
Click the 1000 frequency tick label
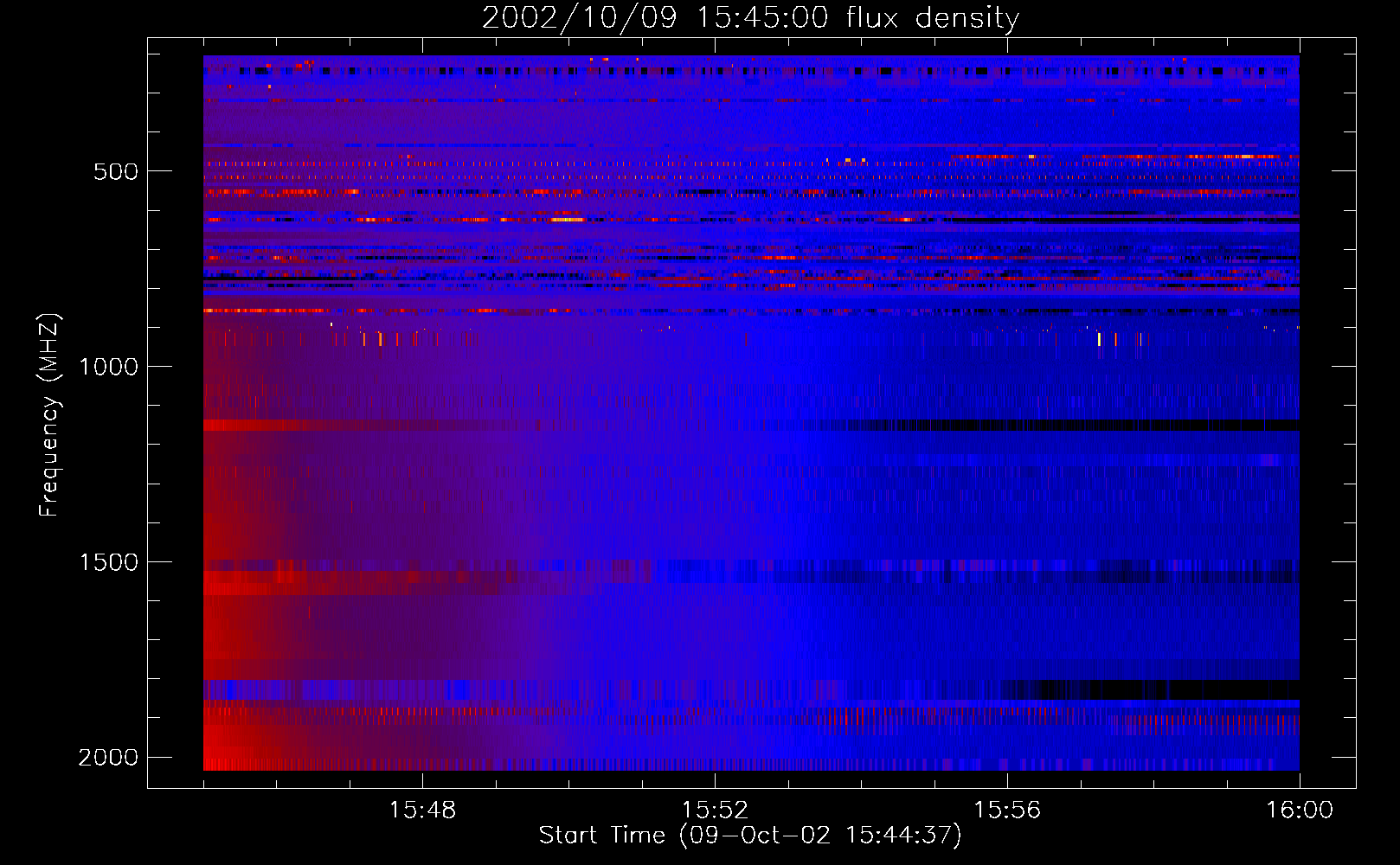pyautogui.click(x=108, y=367)
